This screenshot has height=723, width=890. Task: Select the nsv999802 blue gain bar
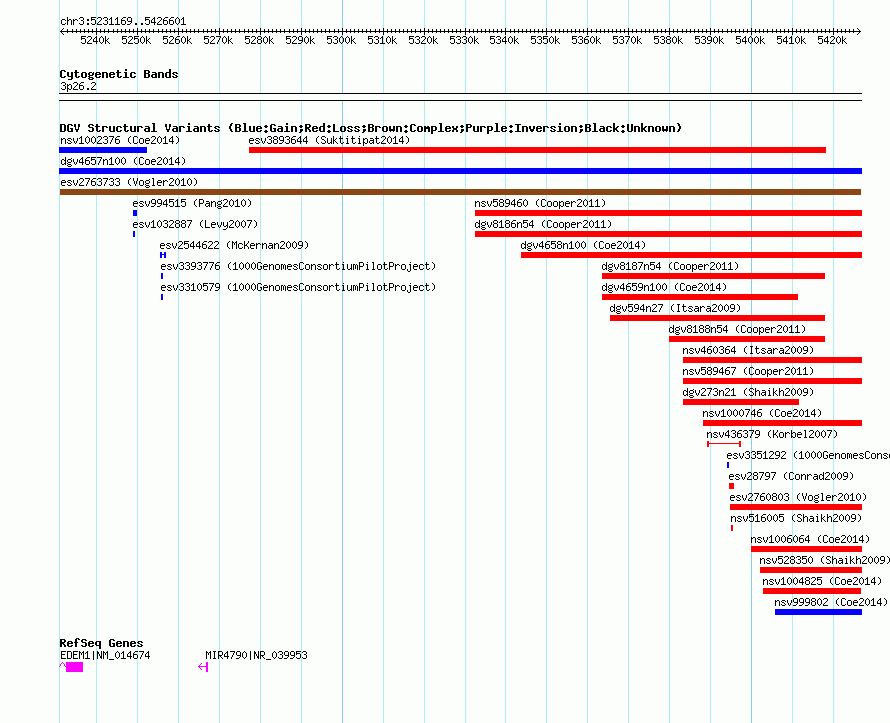point(818,612)
